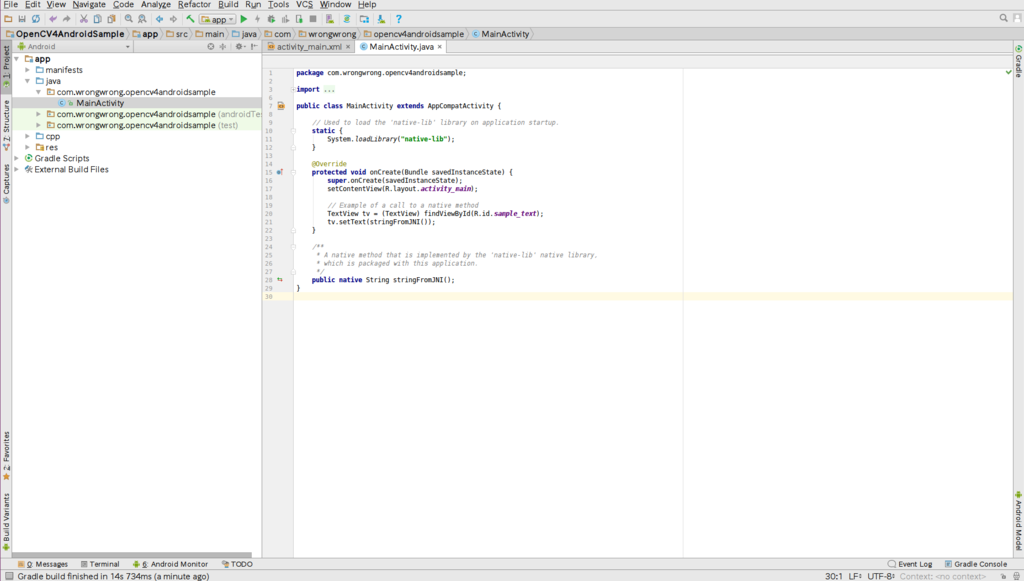Select MainActivity in the project tree
1024x581 pixels.
tap(100, 103)
